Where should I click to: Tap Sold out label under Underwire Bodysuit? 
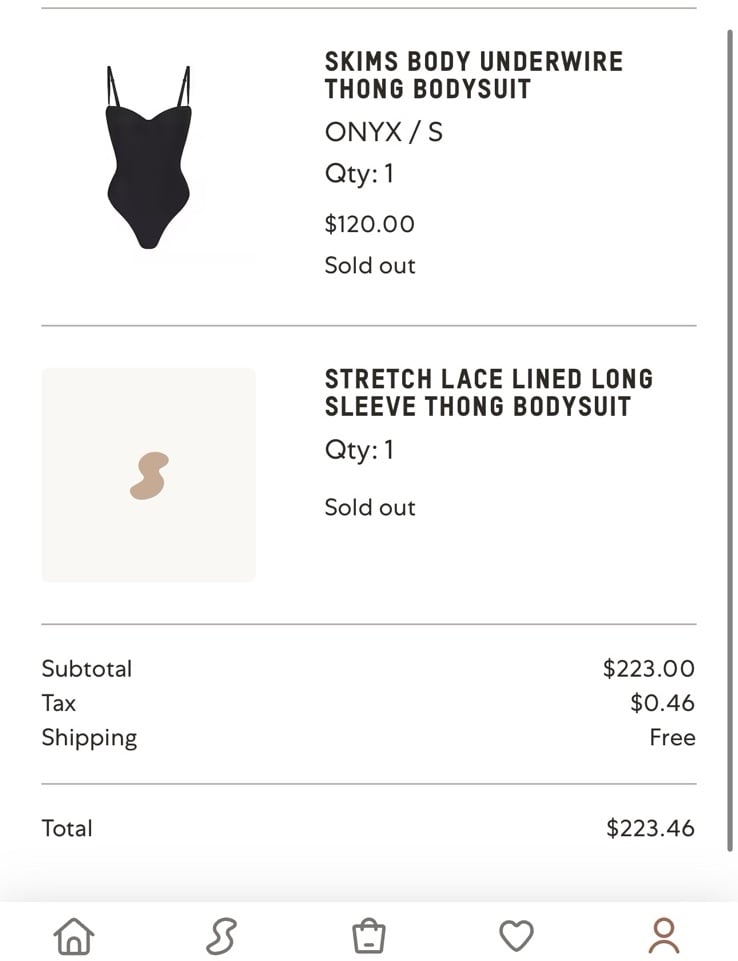(x=370, y=265)
